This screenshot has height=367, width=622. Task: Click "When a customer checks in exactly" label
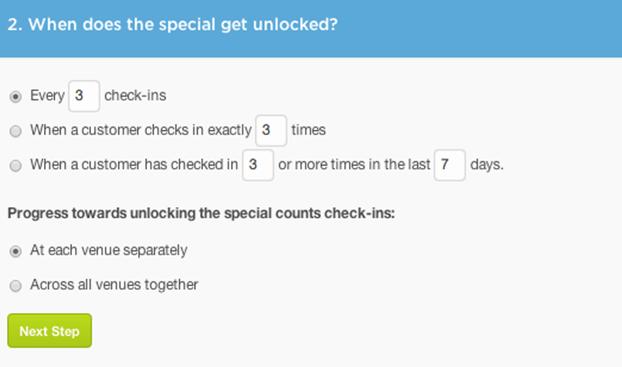tap(141, 130)
